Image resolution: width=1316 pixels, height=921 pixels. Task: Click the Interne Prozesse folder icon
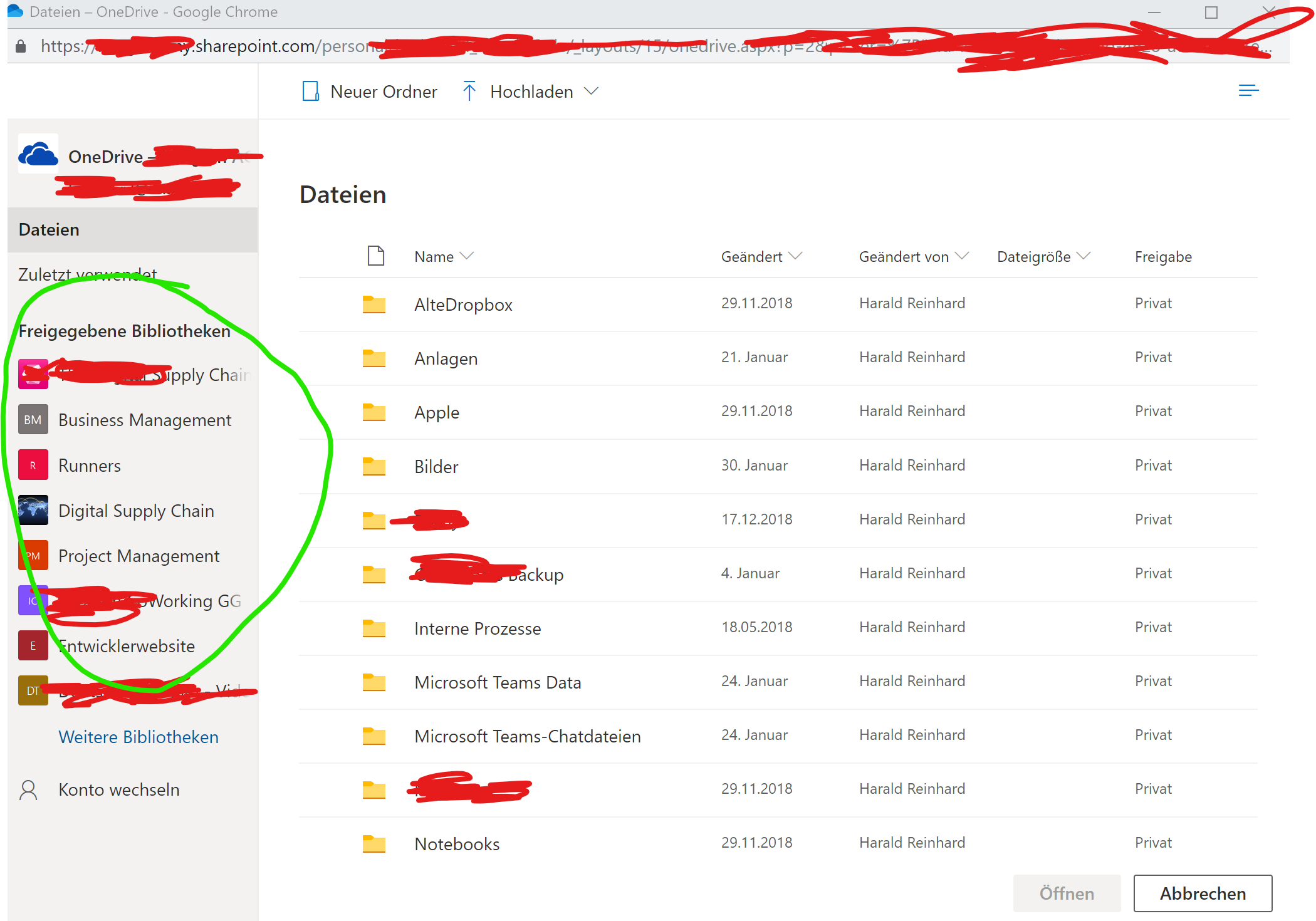coord(374,628)
